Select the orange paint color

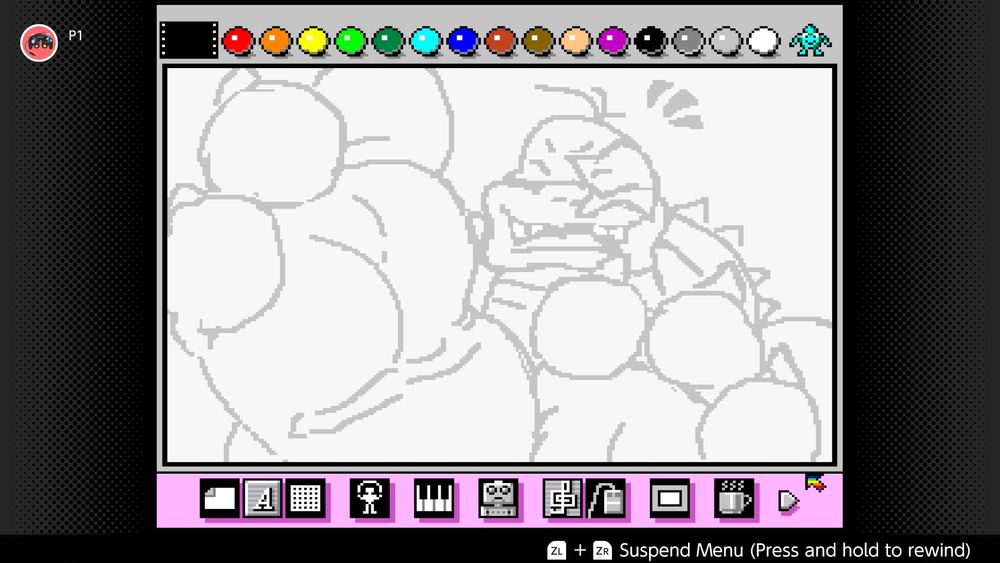tap(276, 41)
